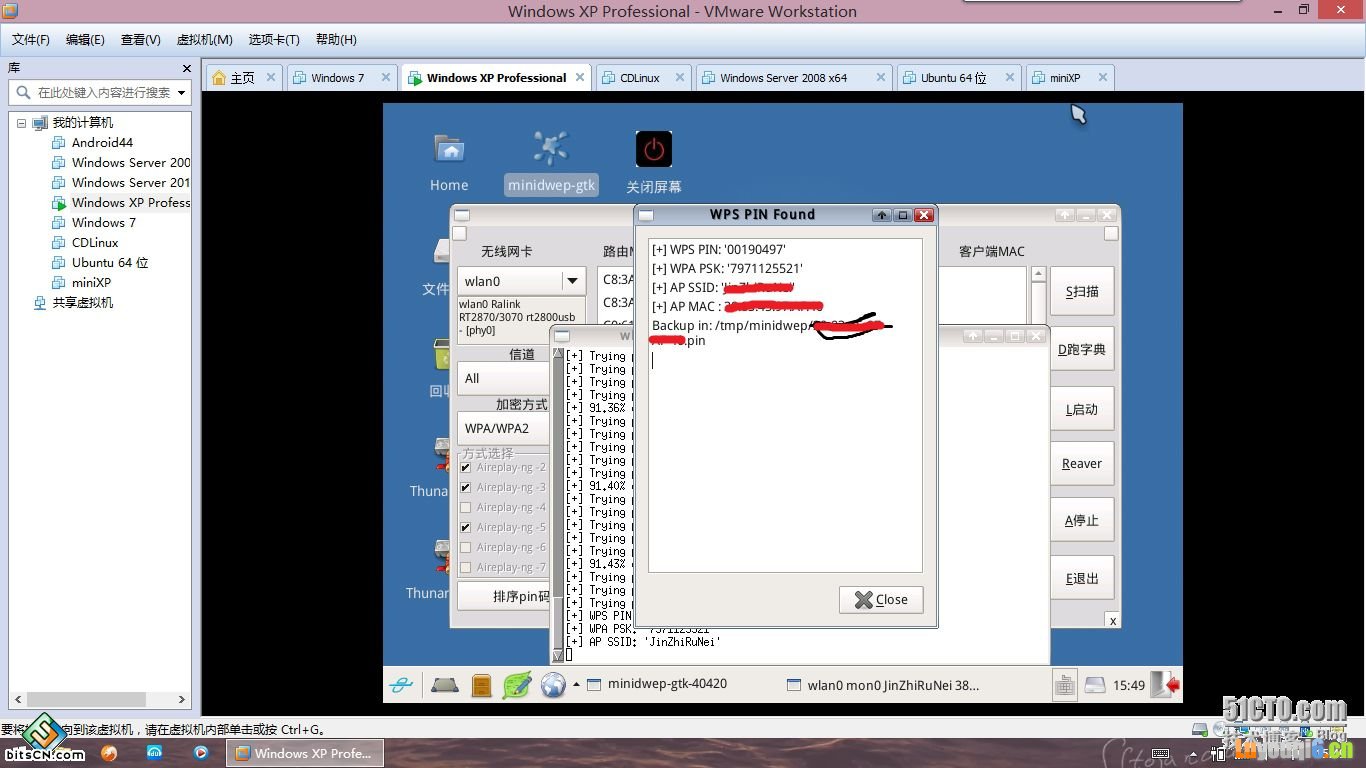Click the 排序pin码 button

504,597
